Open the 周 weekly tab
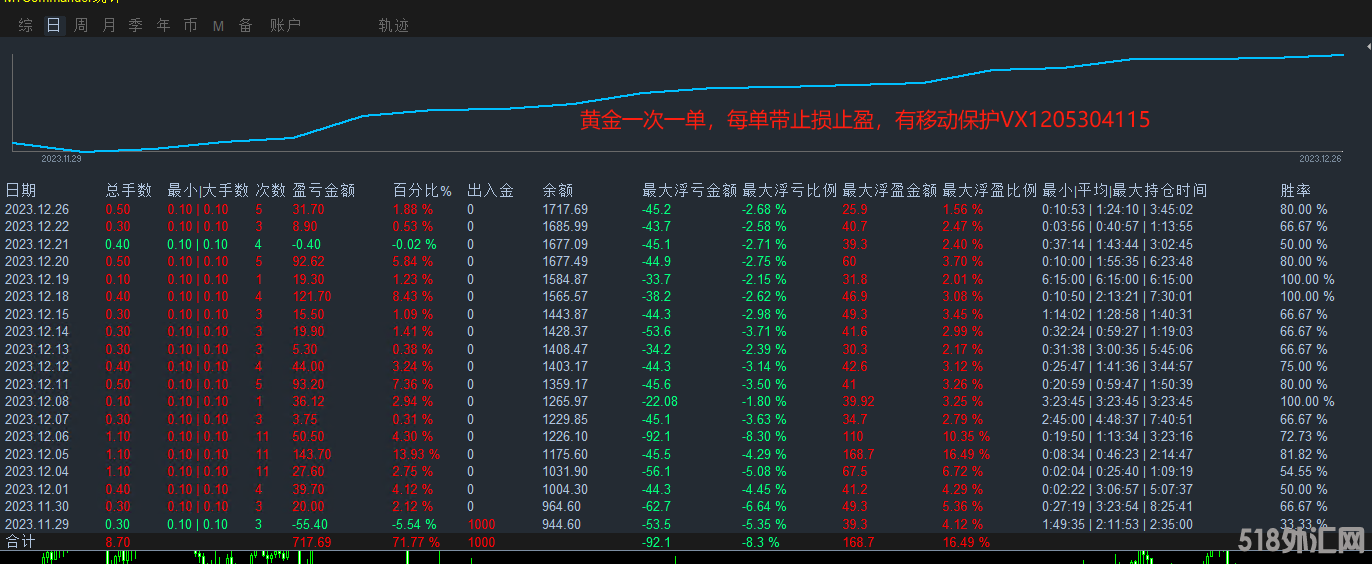The width and height of the screenshot is (1372, 564). coord(81,26)
